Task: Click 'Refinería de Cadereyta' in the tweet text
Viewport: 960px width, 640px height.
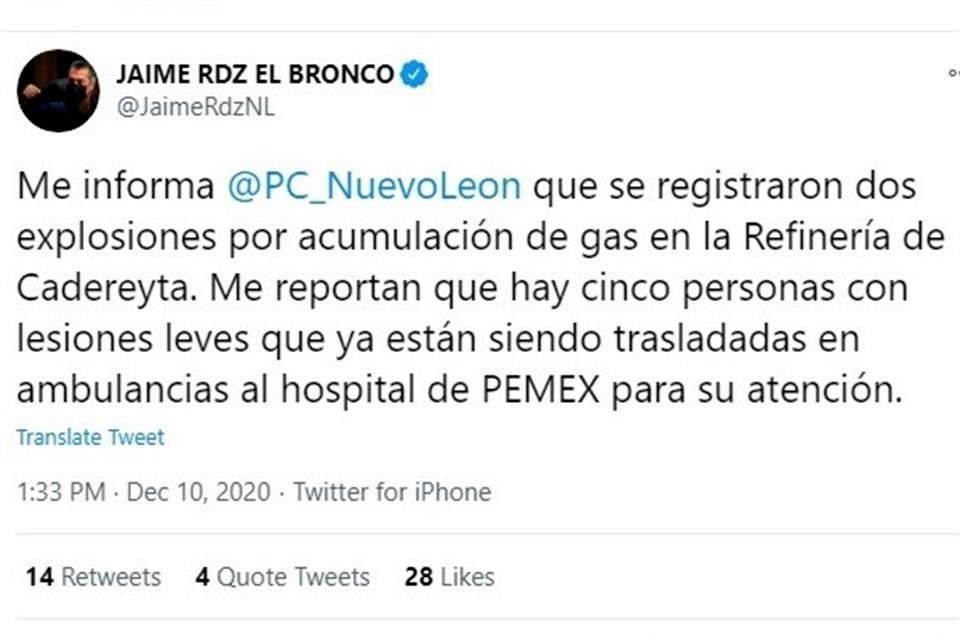Action: (x=481, y=262)
